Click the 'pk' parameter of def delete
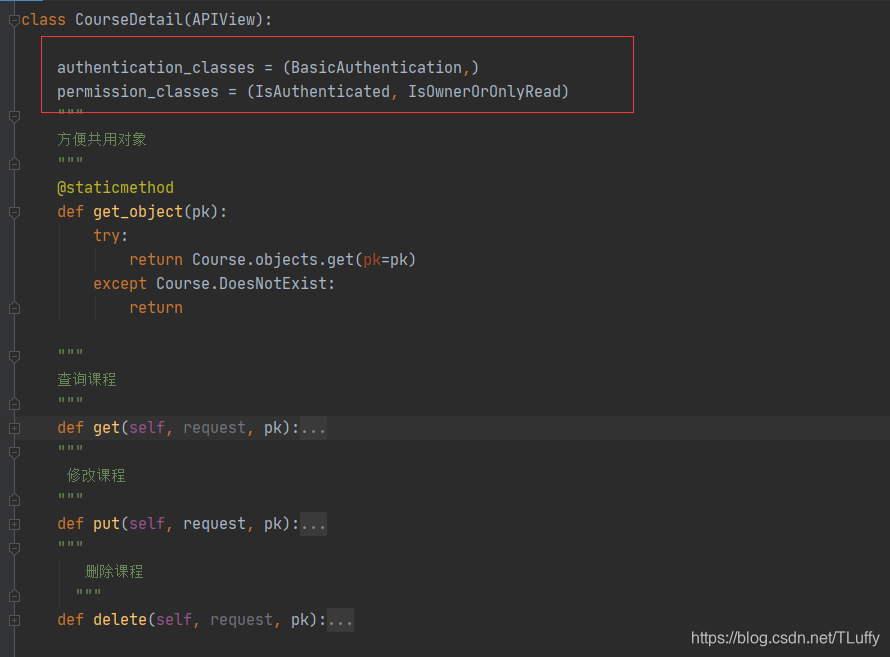Viewport: 890px width, 657px height. 300,620
